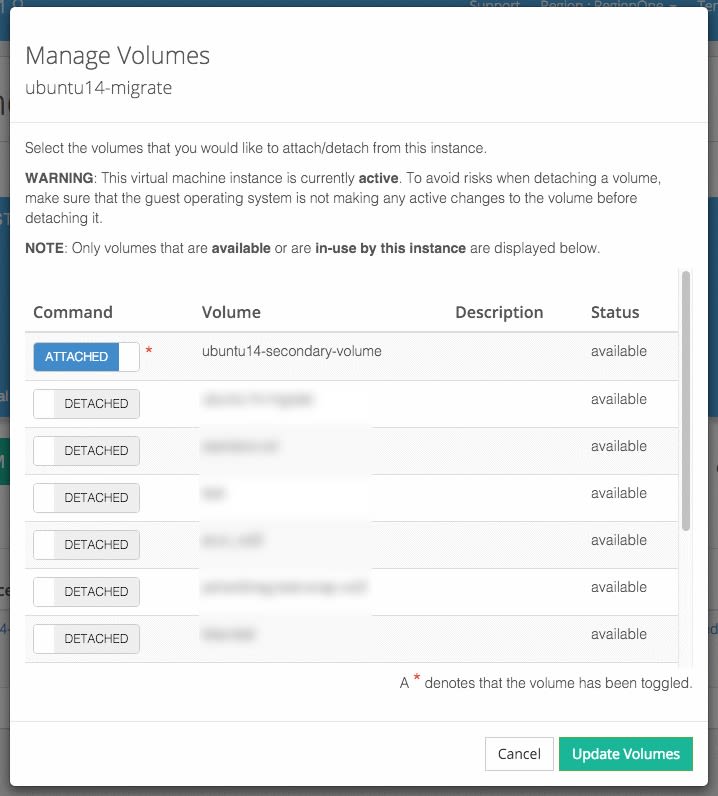Toggle ATTACHED switch for ubuntu14-secondary-volume
The image size is (718, 796).
coord(86,357)
